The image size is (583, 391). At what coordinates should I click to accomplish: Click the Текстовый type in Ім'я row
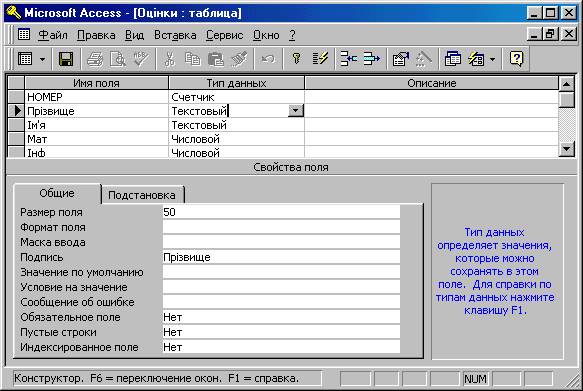(236, 125)
